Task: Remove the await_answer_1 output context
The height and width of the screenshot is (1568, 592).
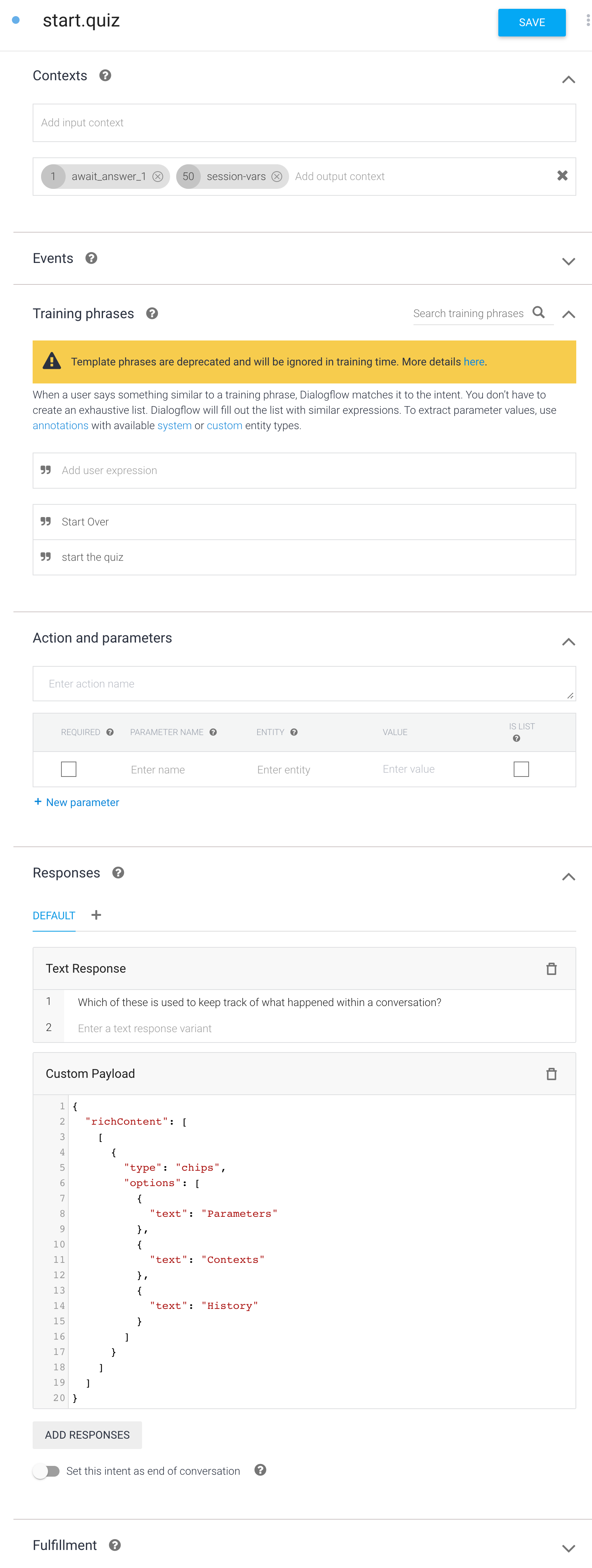Action: click(x=158, y=177)
